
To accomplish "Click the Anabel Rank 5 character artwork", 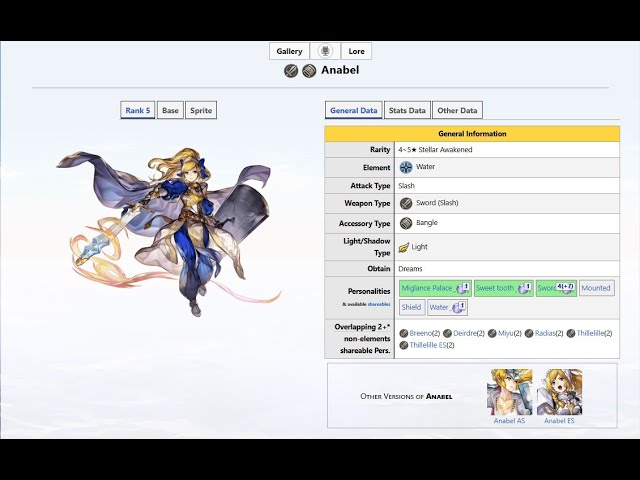I will tap(169, 232).
